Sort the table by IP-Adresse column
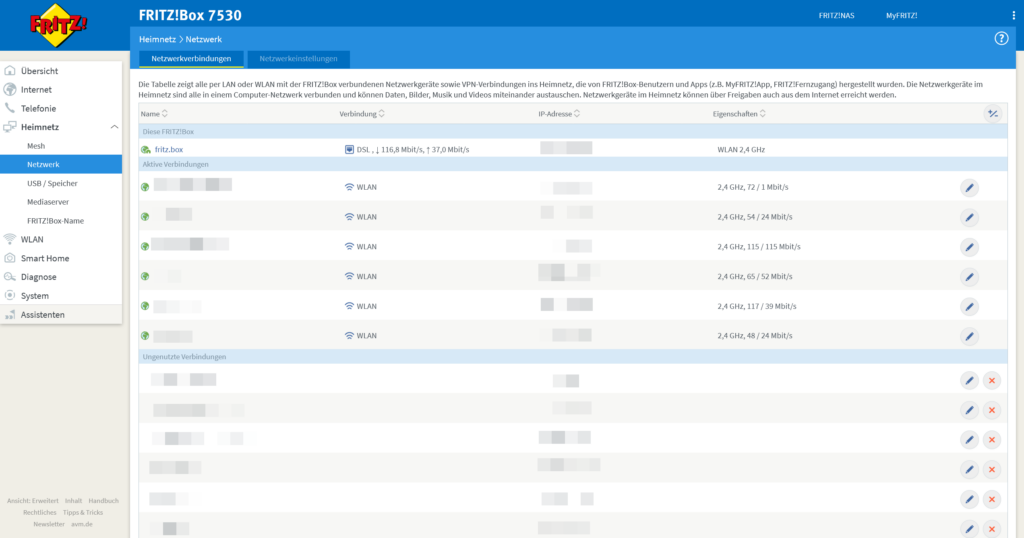This screenshot has width=1024, height=538. pyautogui.click(x=559, y=114)
